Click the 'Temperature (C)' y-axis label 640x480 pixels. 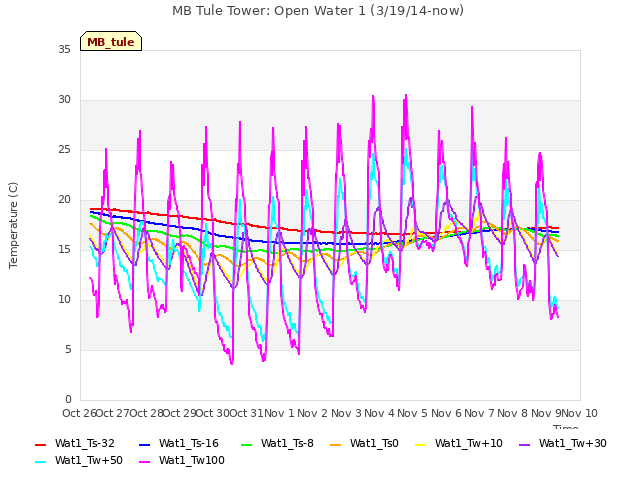13,225
